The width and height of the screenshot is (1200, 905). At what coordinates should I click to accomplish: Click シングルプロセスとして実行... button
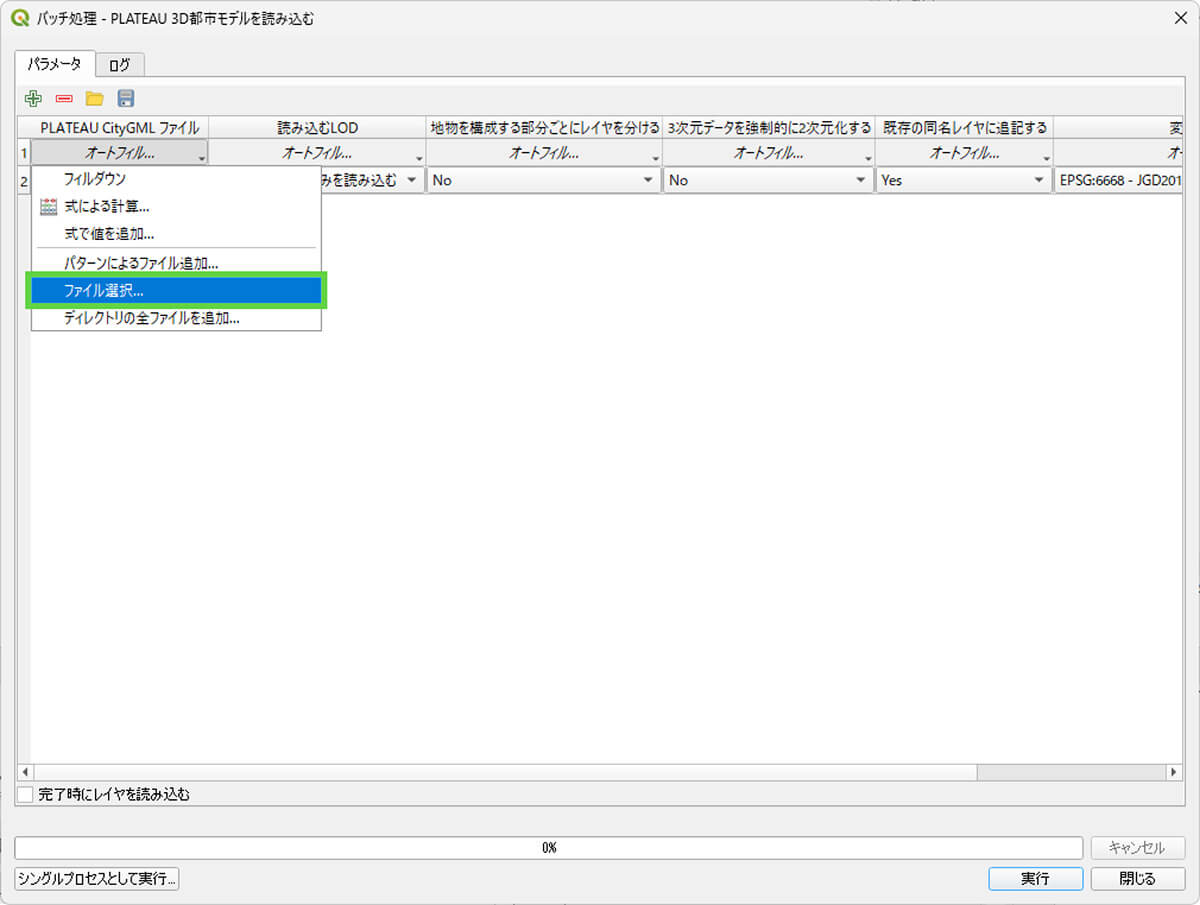pos(97,878)
